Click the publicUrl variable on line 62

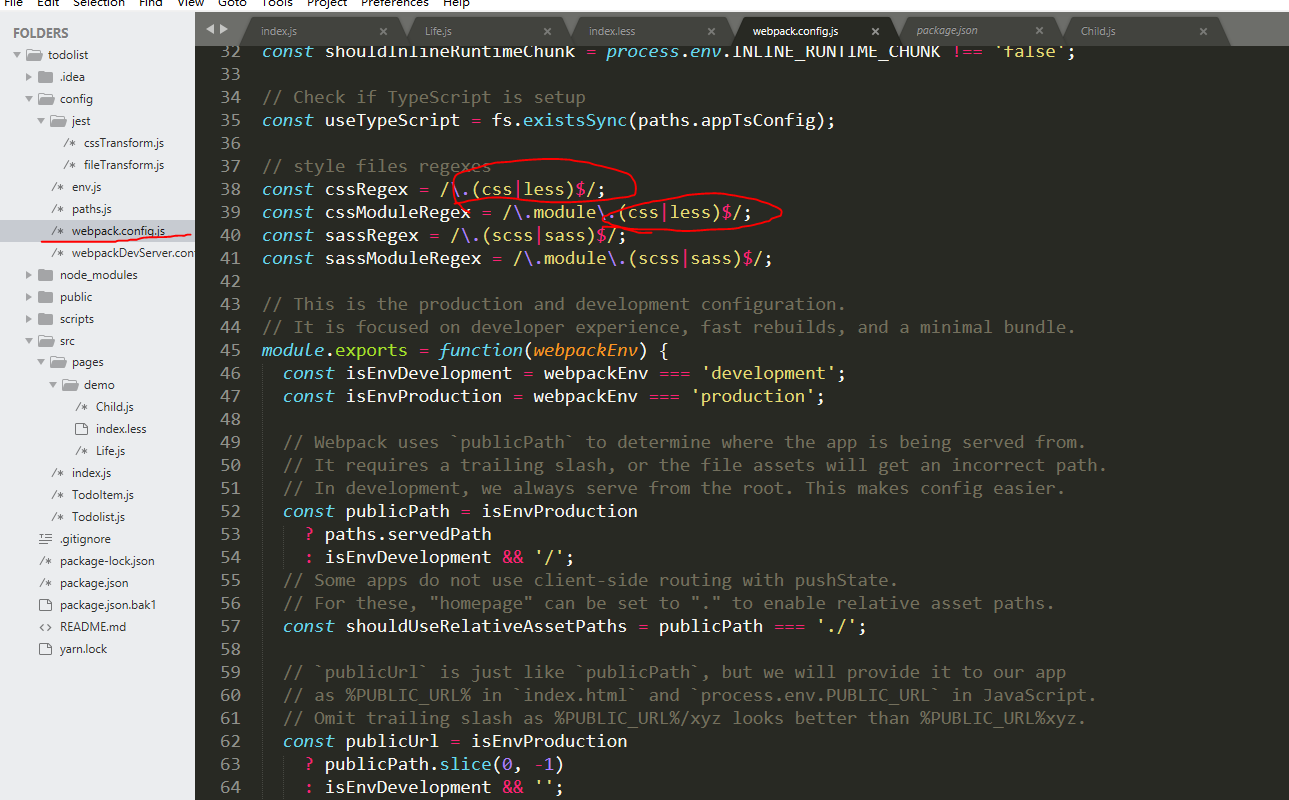coord(393,741)
